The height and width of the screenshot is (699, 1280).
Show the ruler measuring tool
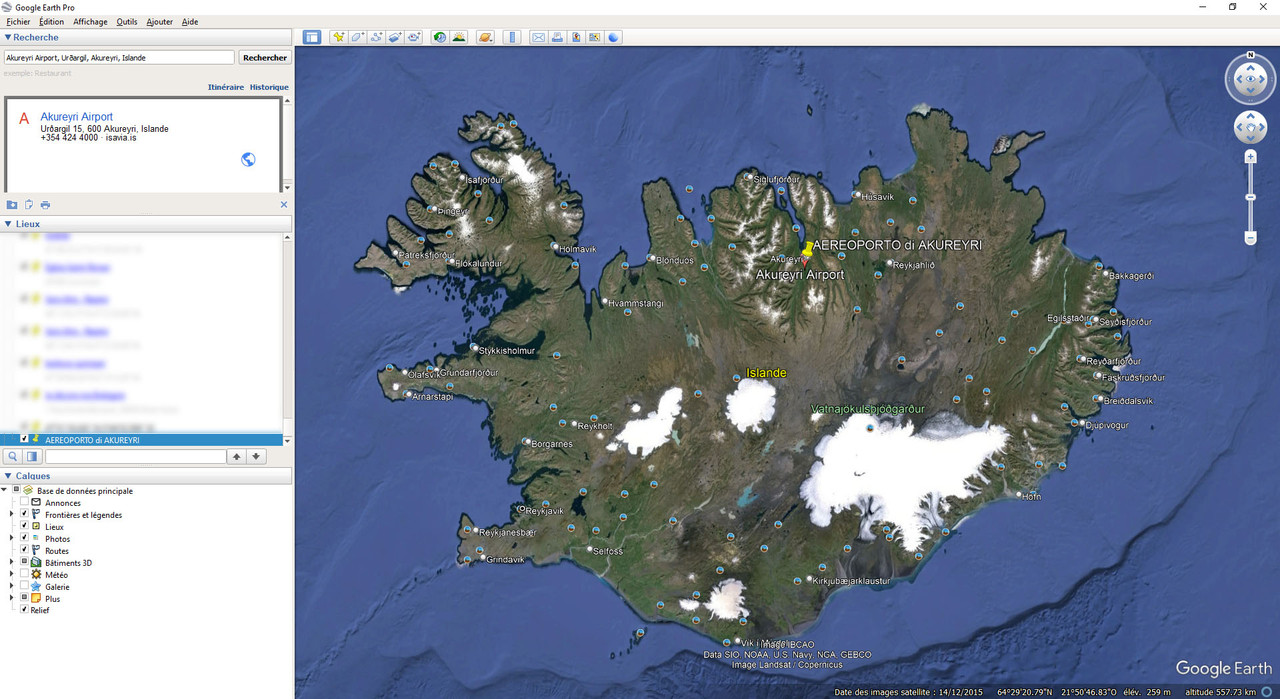click(511, 37)
